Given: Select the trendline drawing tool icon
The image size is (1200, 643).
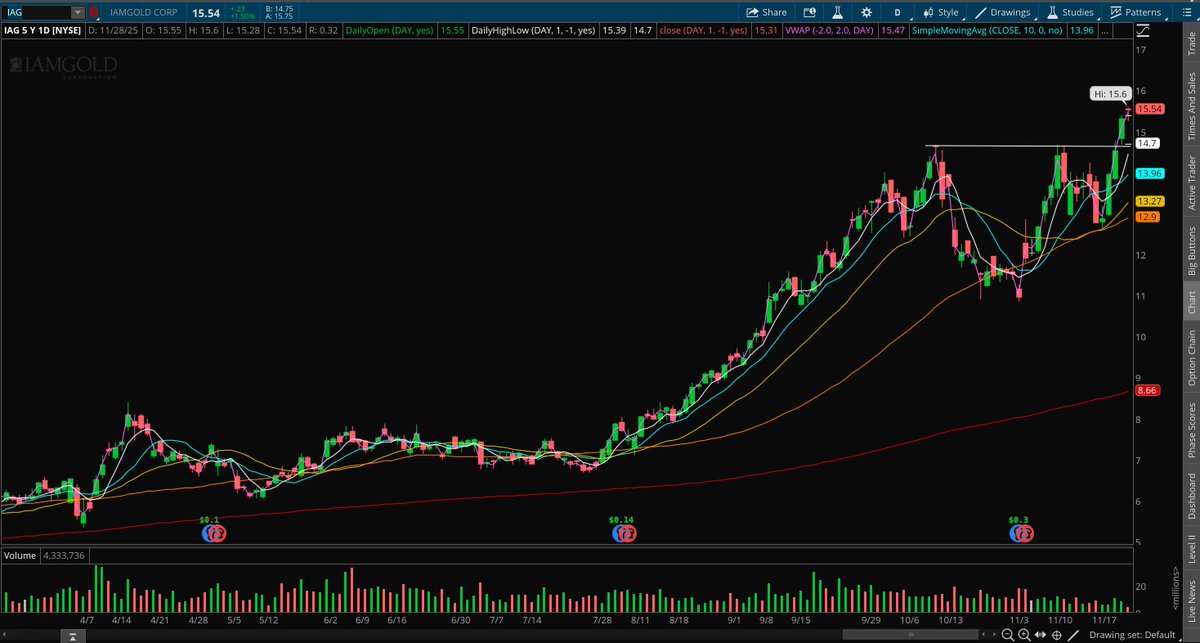Looking at the screenshot, I should (x=1074, y=635).
